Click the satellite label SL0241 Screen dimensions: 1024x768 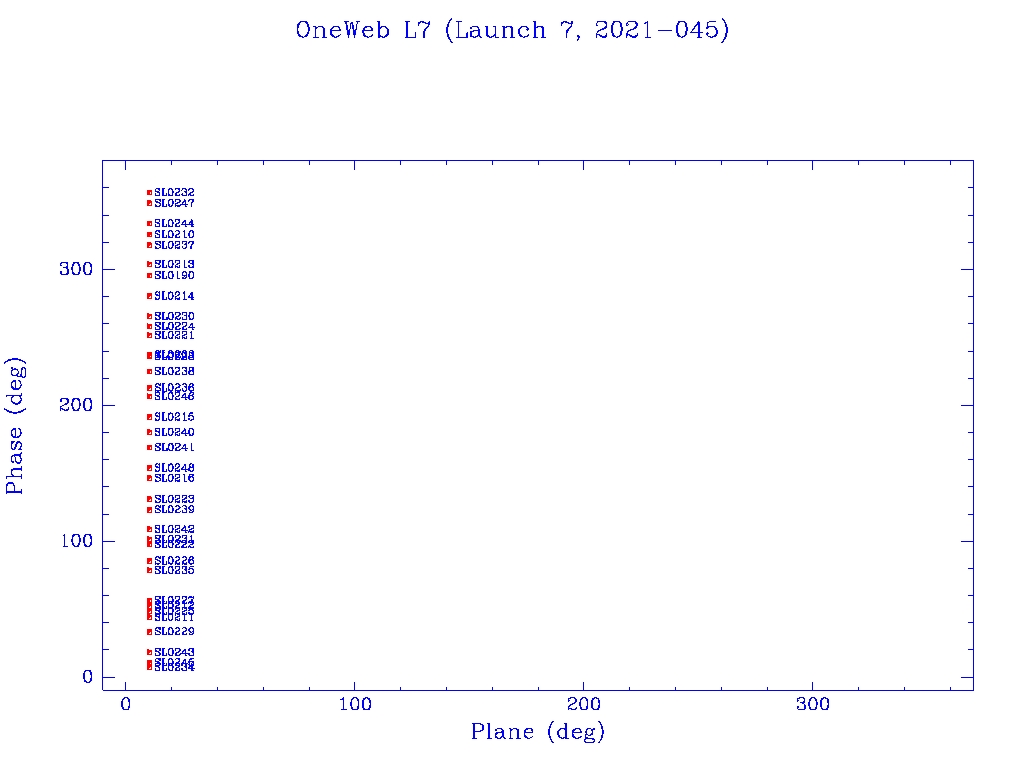[x=174, y=447]
